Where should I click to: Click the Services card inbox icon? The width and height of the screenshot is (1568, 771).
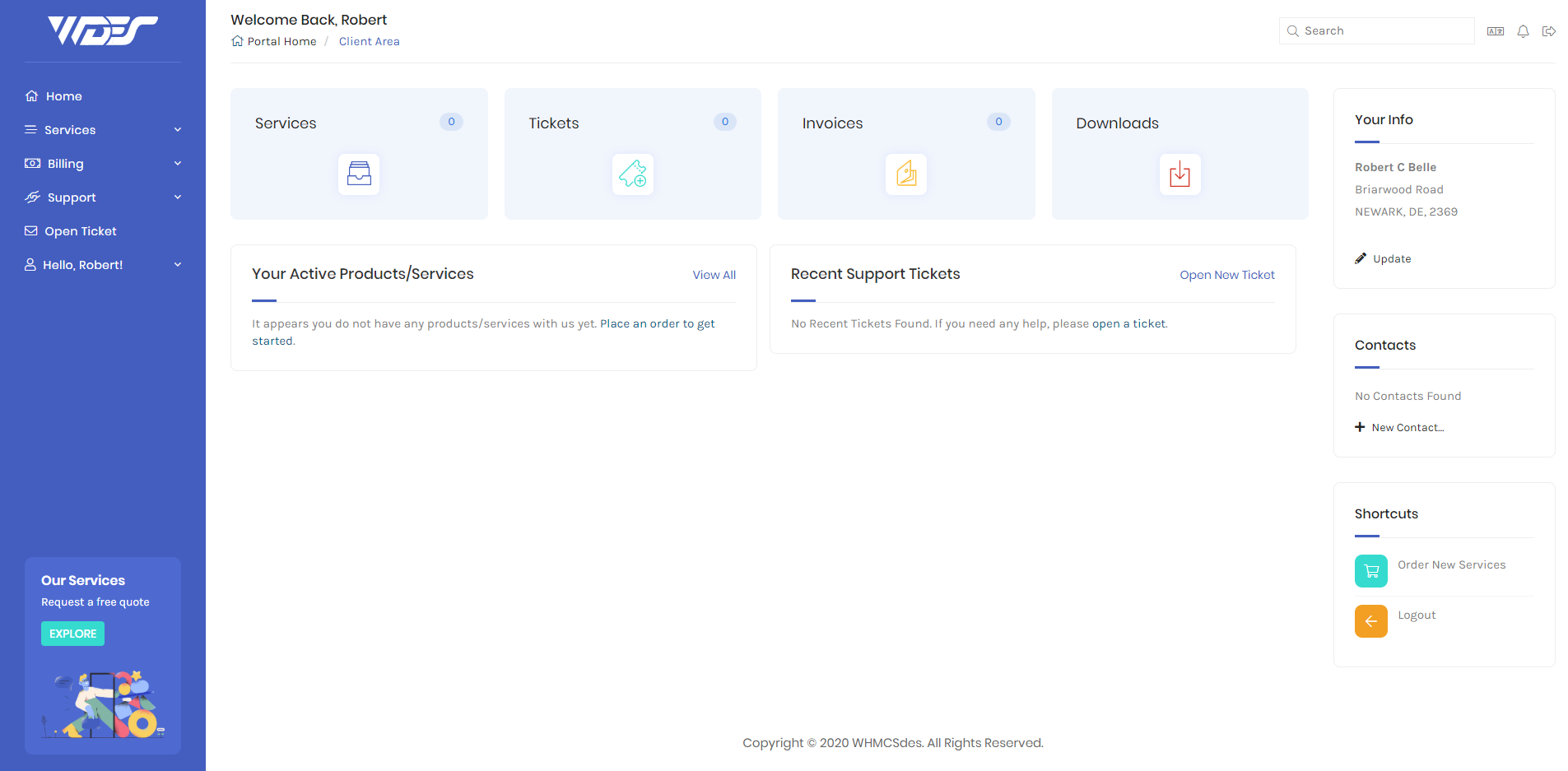pyautogui.click(x=359, y=174)
